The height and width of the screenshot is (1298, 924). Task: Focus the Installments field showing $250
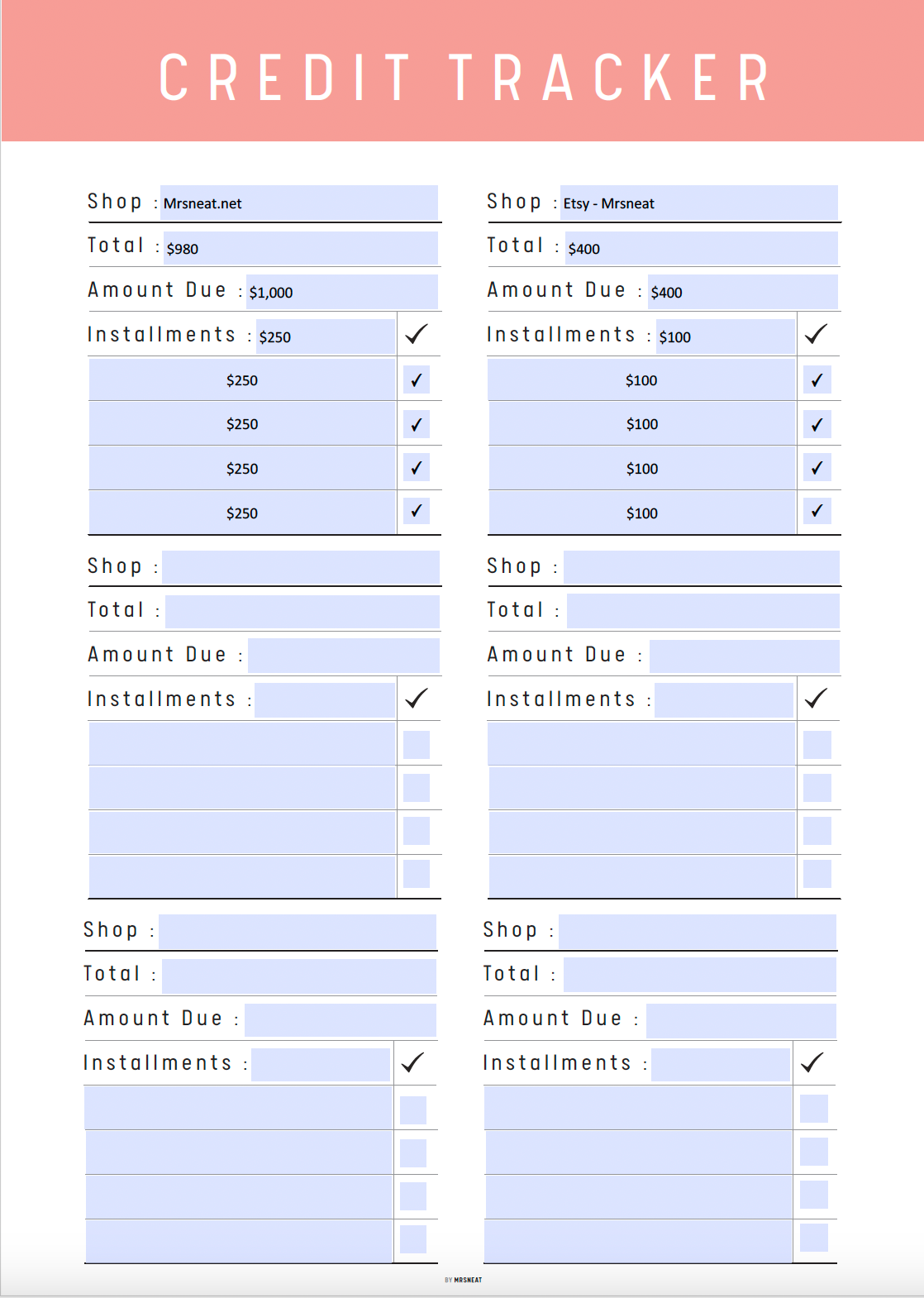coord(325,336)
